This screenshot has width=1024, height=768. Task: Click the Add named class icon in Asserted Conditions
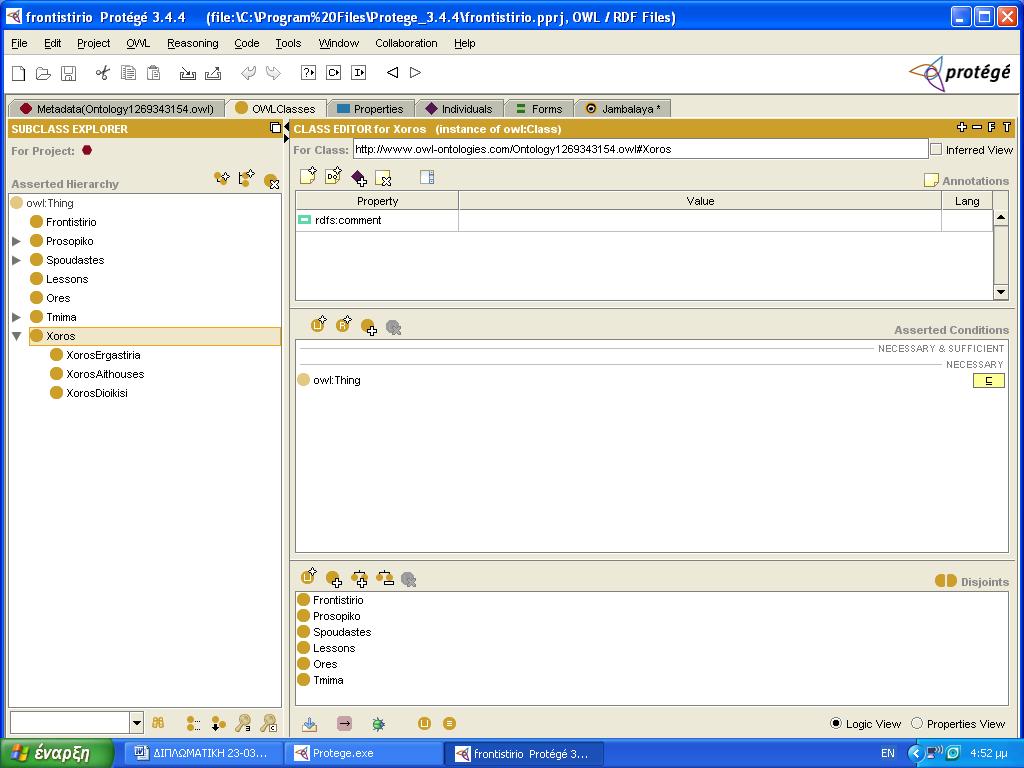pos(368,327)
